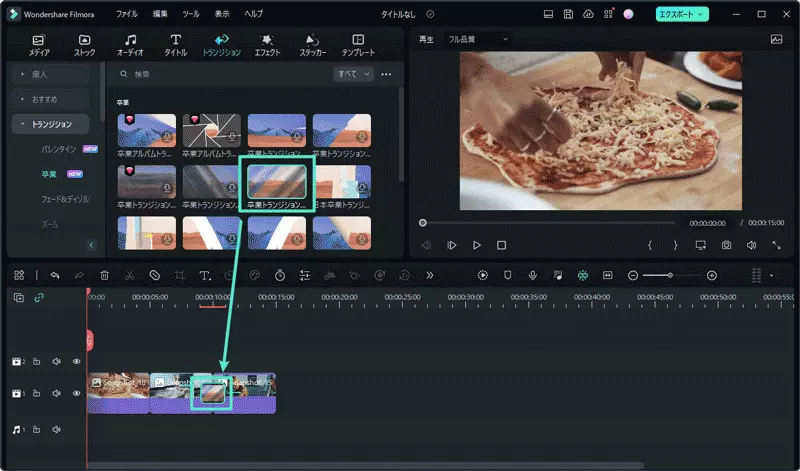The image size is (800, 471).
Task: Click the preview volume speaker icon
Action: [x=751, y=245]
